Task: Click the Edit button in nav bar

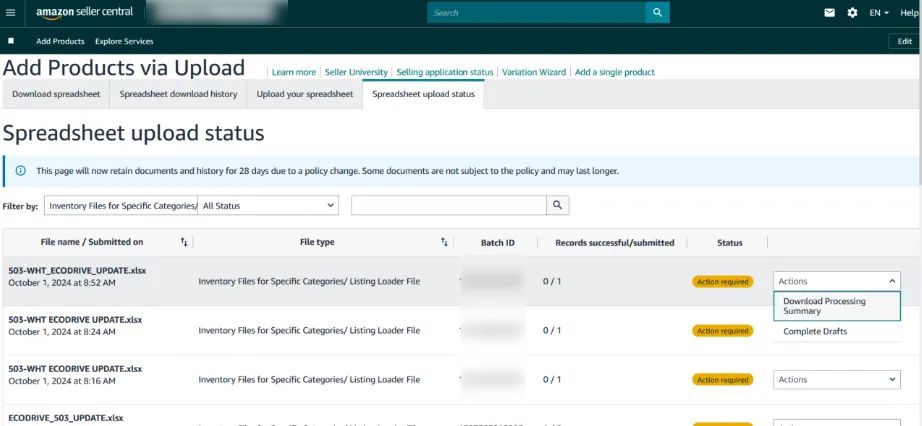Action: [904, 41]
